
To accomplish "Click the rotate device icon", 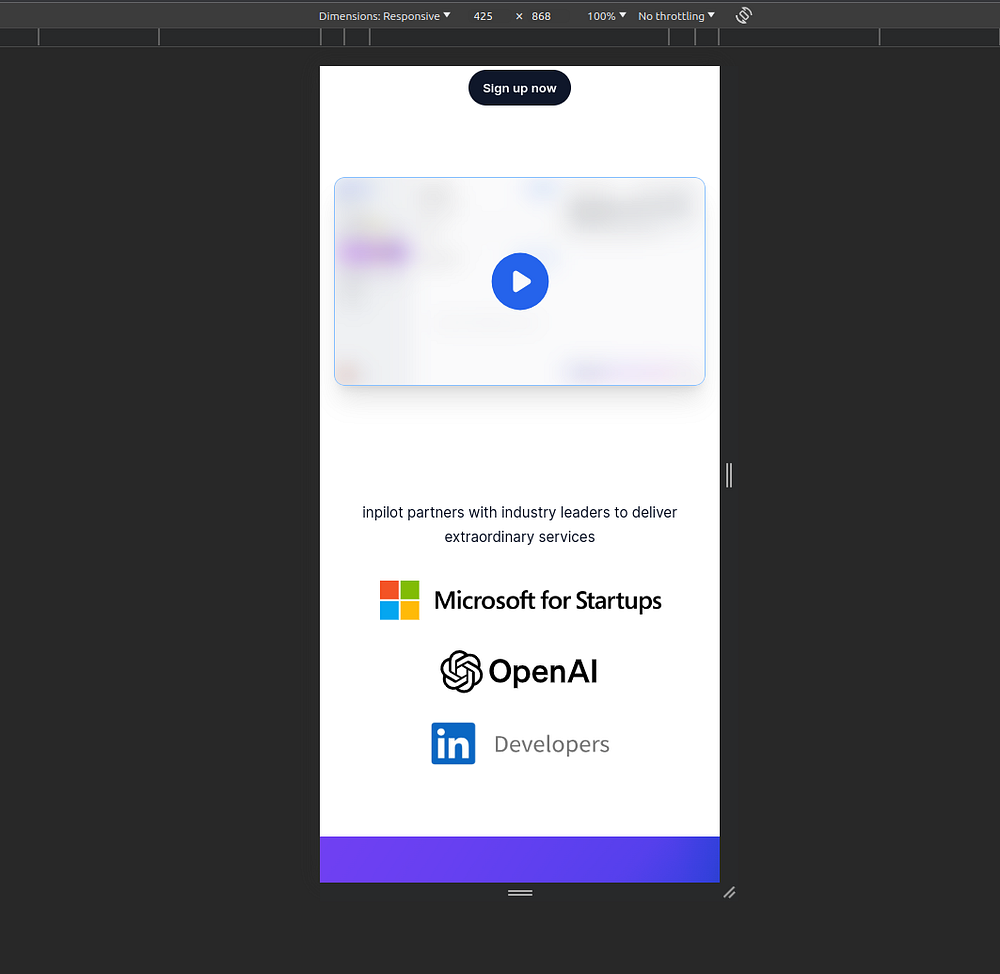I will [744, 15].
